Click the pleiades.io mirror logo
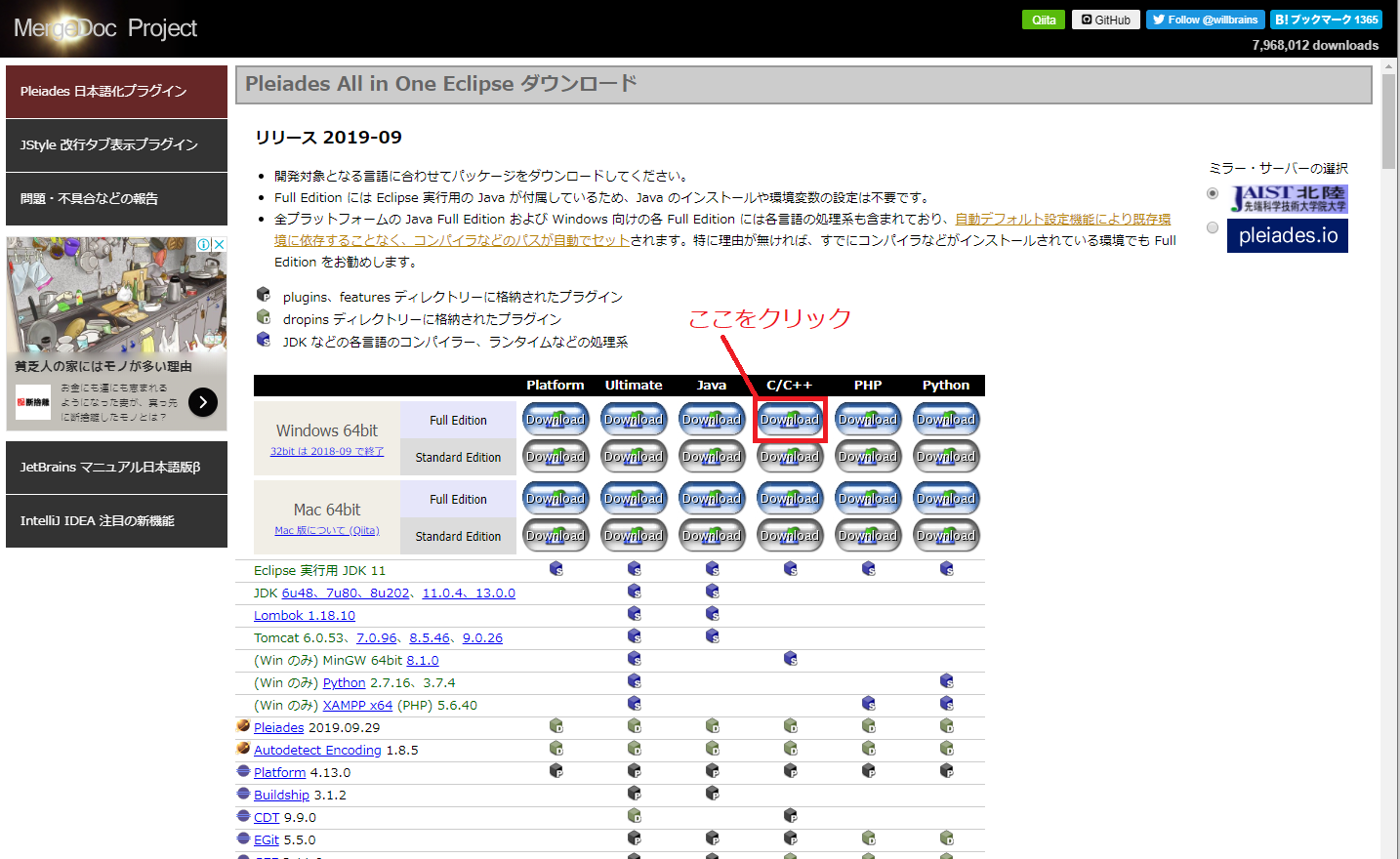The height and width of the screenshot is (859, 1400). [1288, 235]
